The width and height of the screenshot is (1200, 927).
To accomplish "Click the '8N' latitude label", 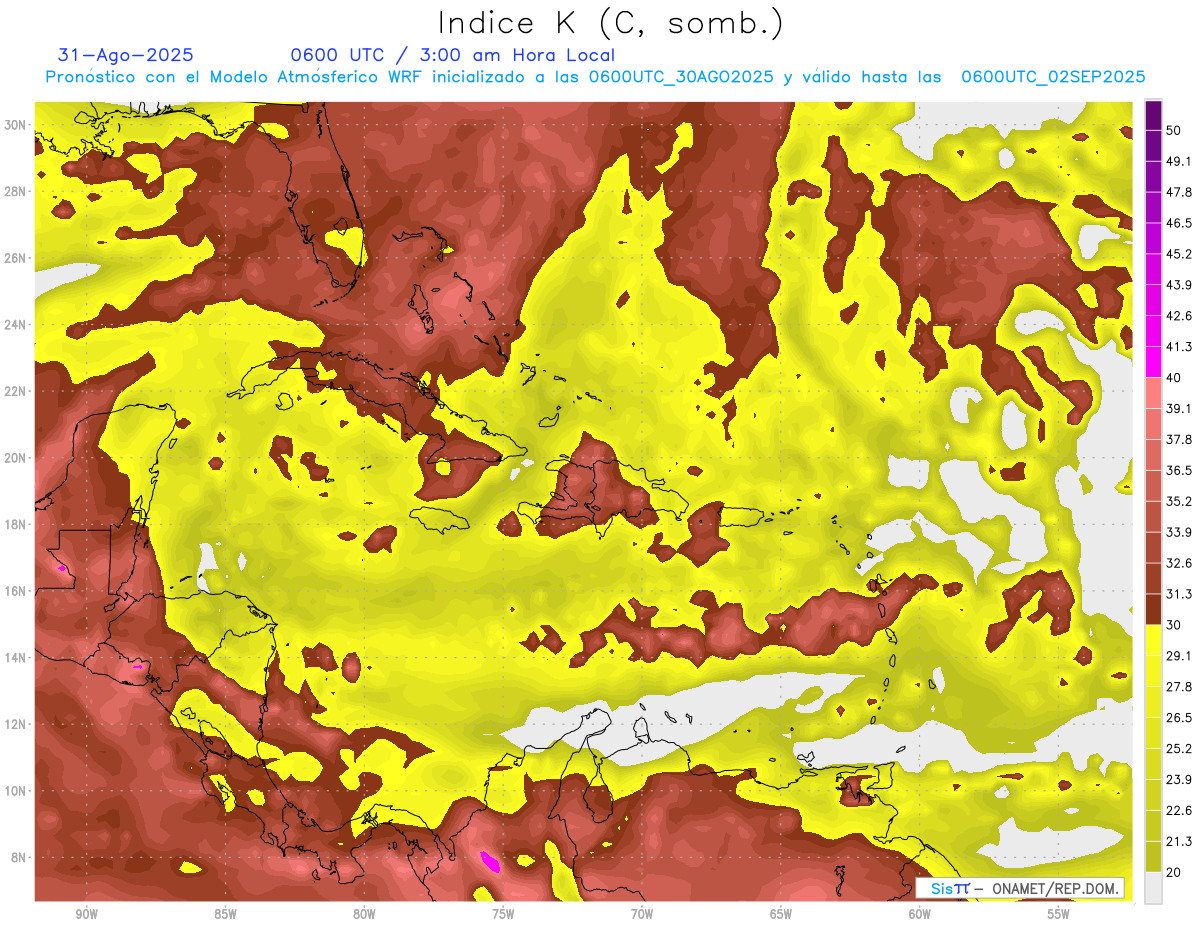I will pyautogui.click(x=20, y=858).
